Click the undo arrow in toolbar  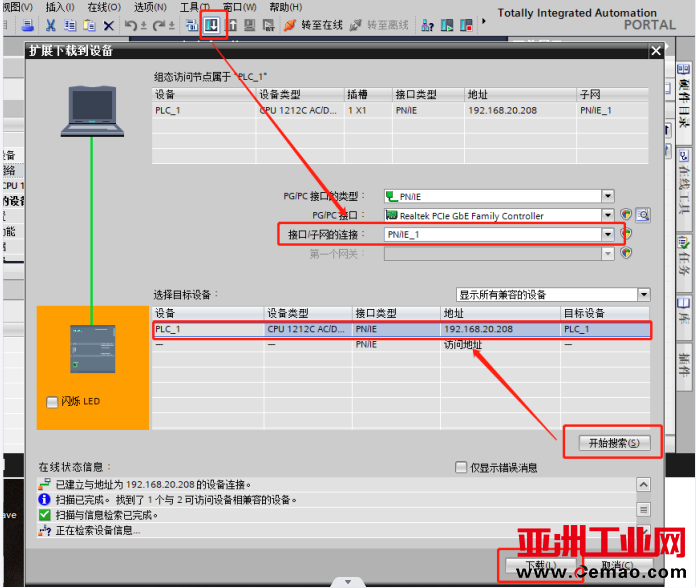click(131, 25)
